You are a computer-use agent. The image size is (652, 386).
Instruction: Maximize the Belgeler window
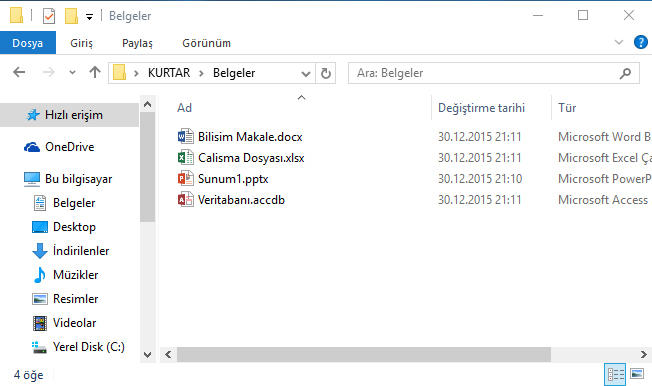click(x=583, y=16)
